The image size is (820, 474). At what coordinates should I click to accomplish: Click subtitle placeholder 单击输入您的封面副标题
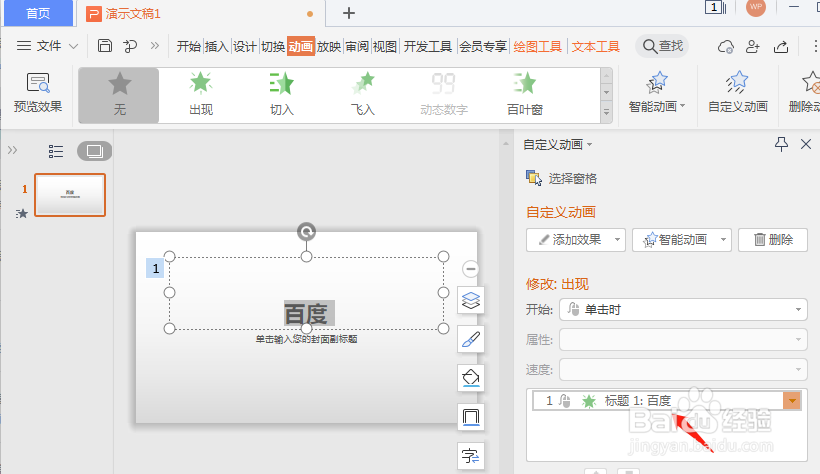[306, 340]
